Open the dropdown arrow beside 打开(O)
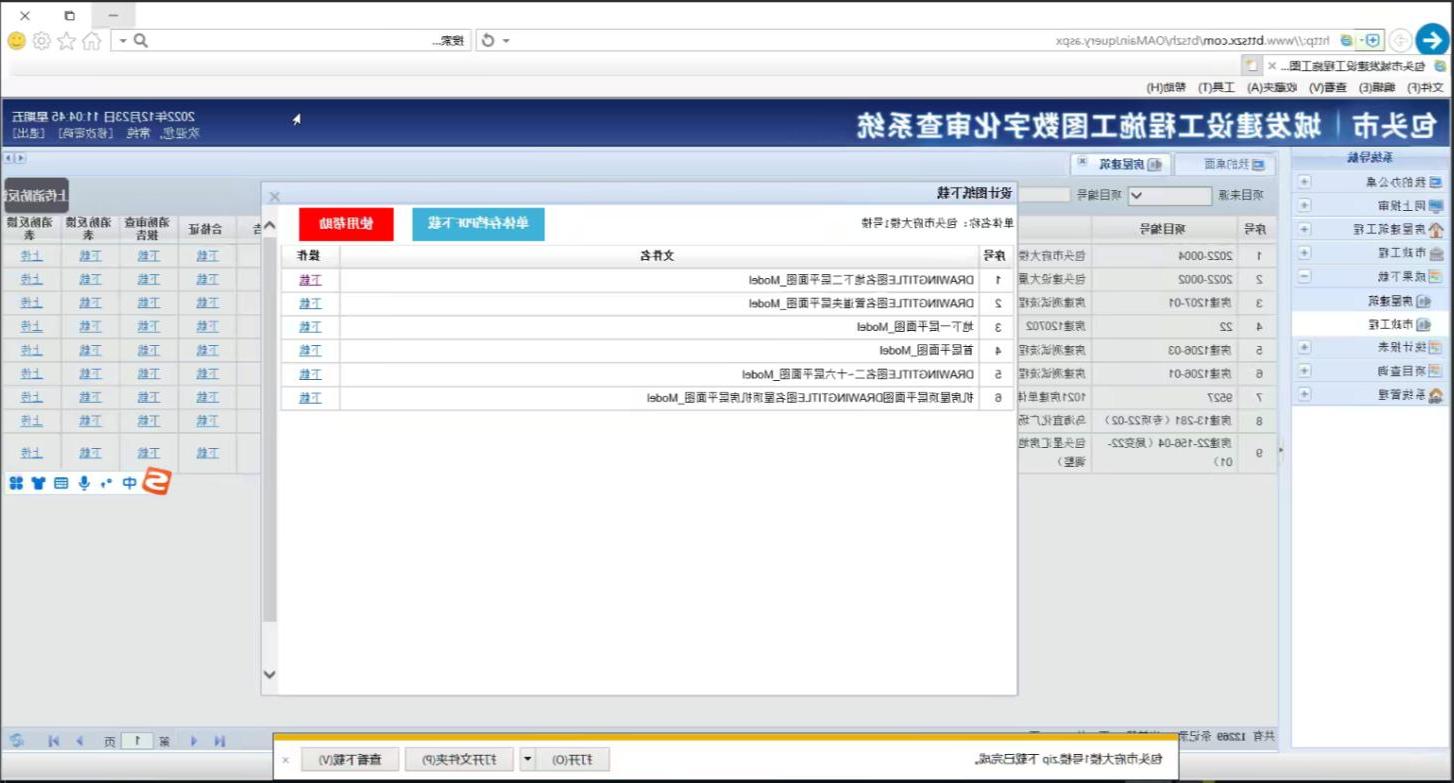The height and width of the screenshot is (783, 1454). 528,760
